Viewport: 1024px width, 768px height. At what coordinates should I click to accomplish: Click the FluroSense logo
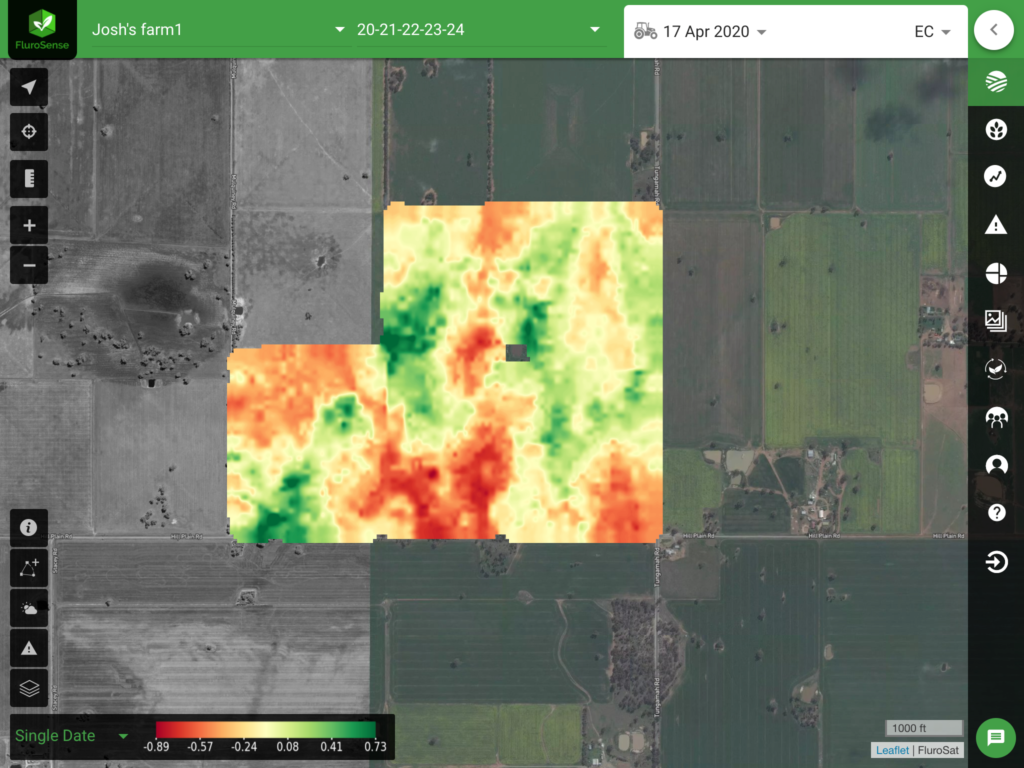[x=42, y=29]
